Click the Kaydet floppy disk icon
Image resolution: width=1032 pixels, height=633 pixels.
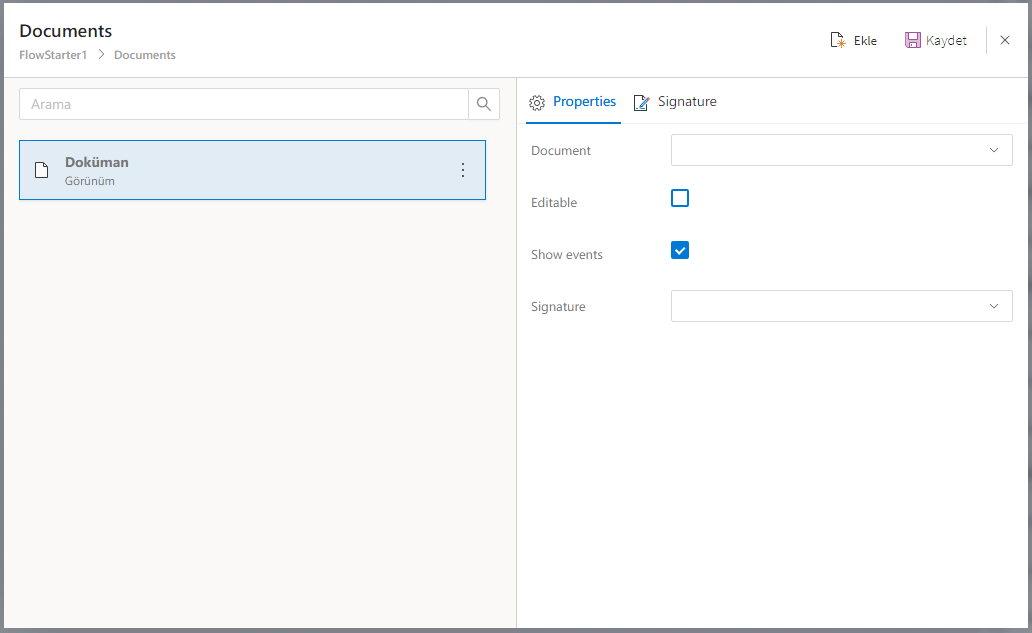pos(913,41)
